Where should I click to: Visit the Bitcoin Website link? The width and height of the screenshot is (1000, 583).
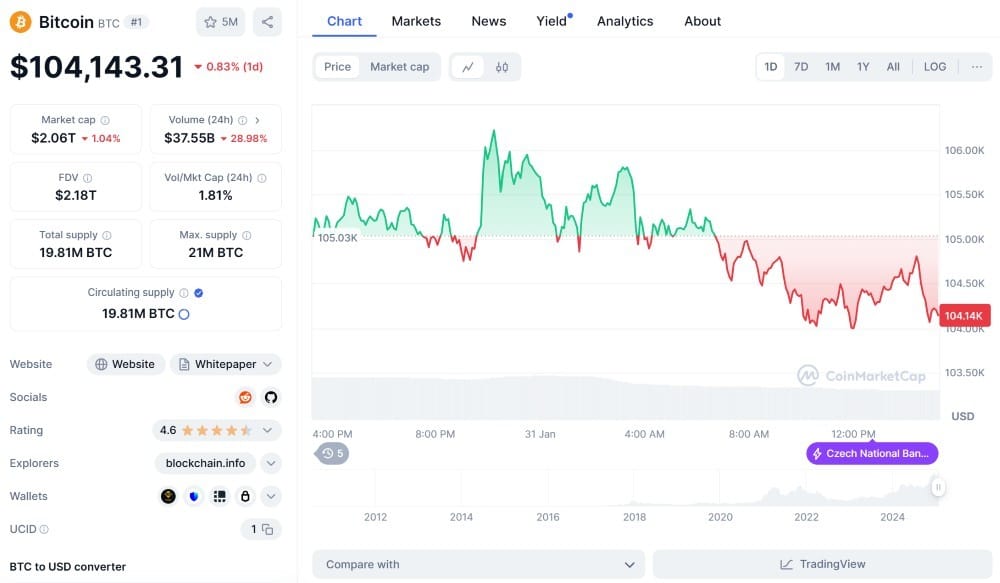point(125,364)
